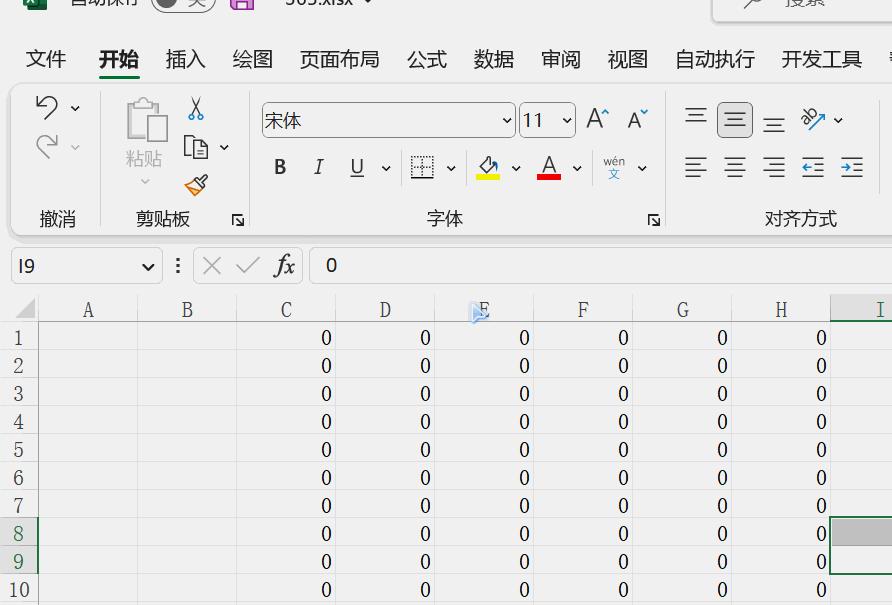
Task: Select the center-align text icon
Action: [x=734, y=167]
